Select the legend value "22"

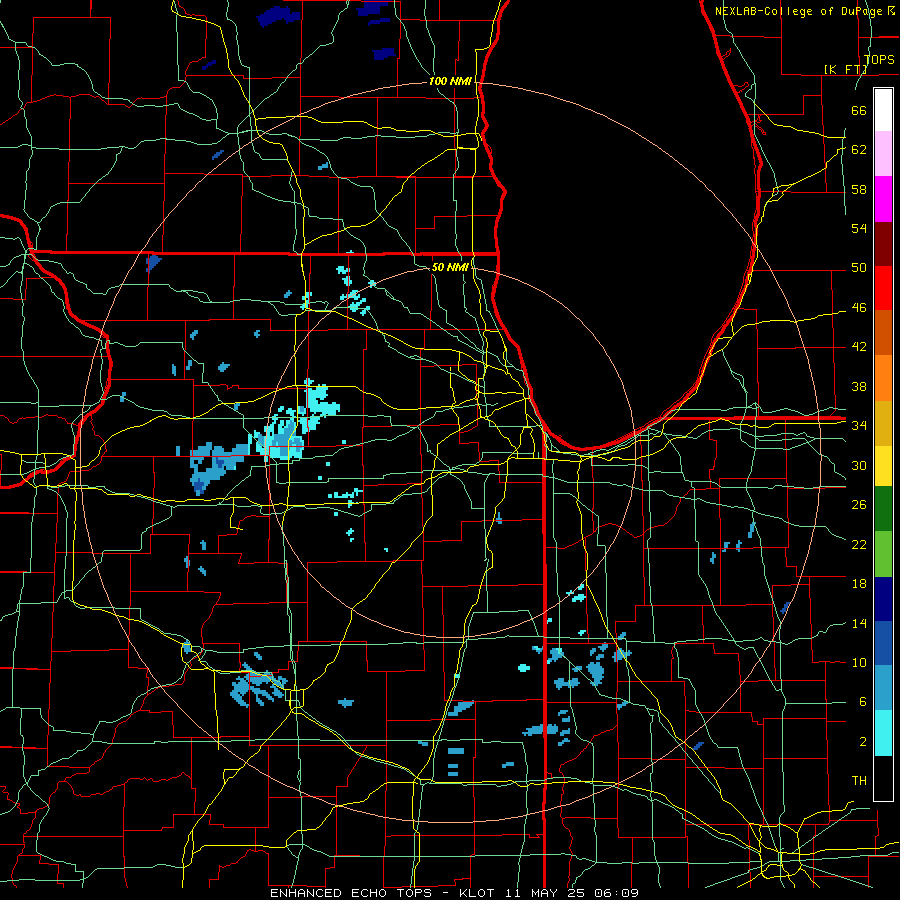coord(859,544)
